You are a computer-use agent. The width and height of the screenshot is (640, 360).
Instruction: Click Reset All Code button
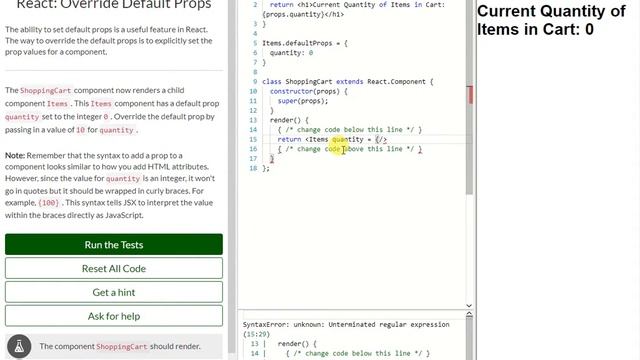tap(114, 268)
